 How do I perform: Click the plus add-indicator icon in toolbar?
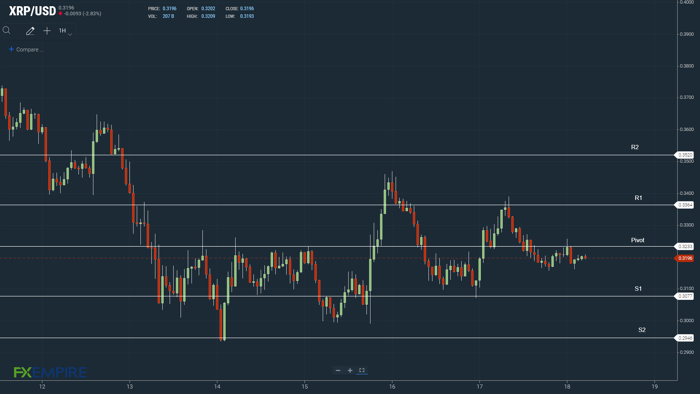(47, 30)
